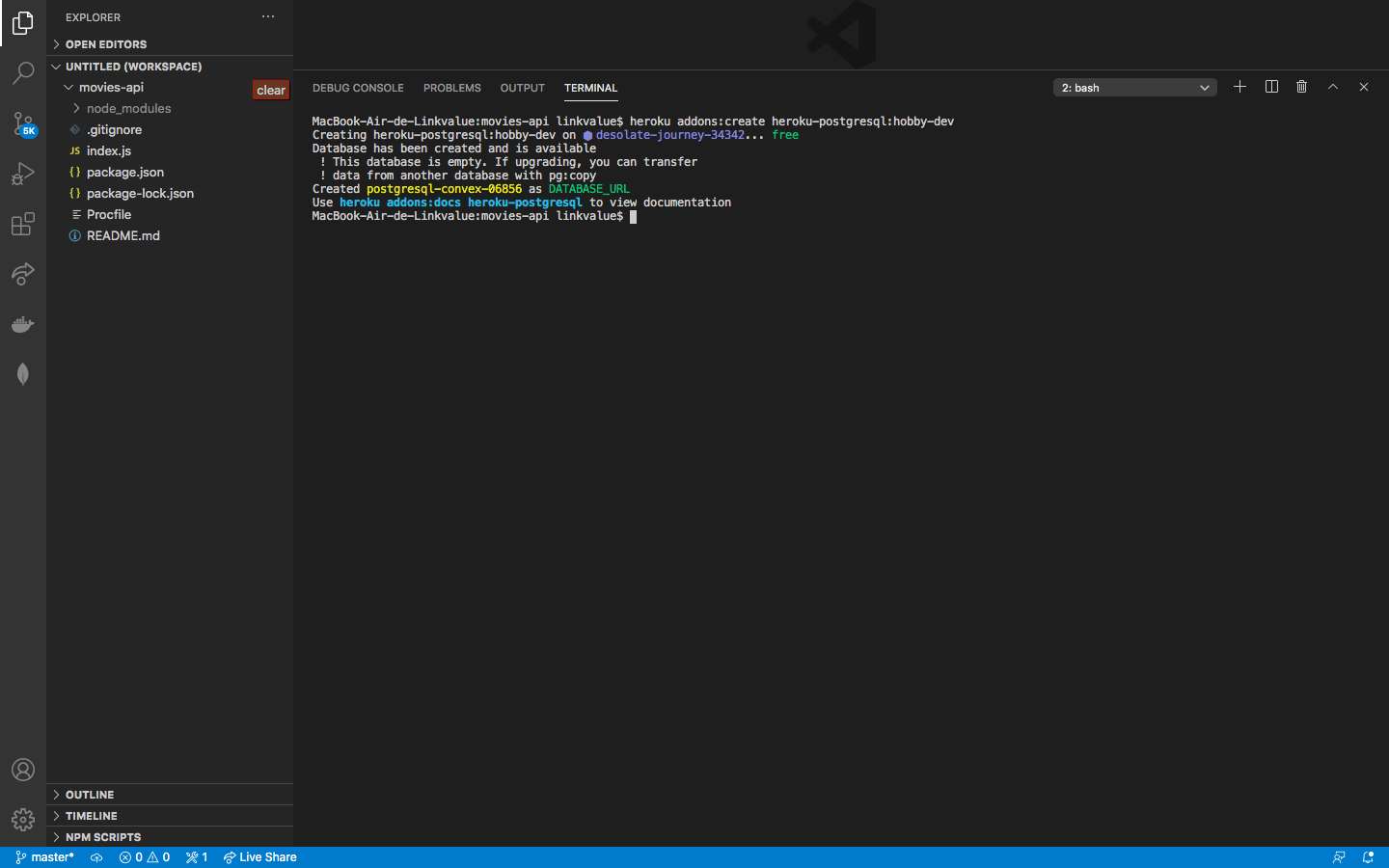Click the Explorer panel title
This screenshot has width=1389, height=868.
pos(93,17)
